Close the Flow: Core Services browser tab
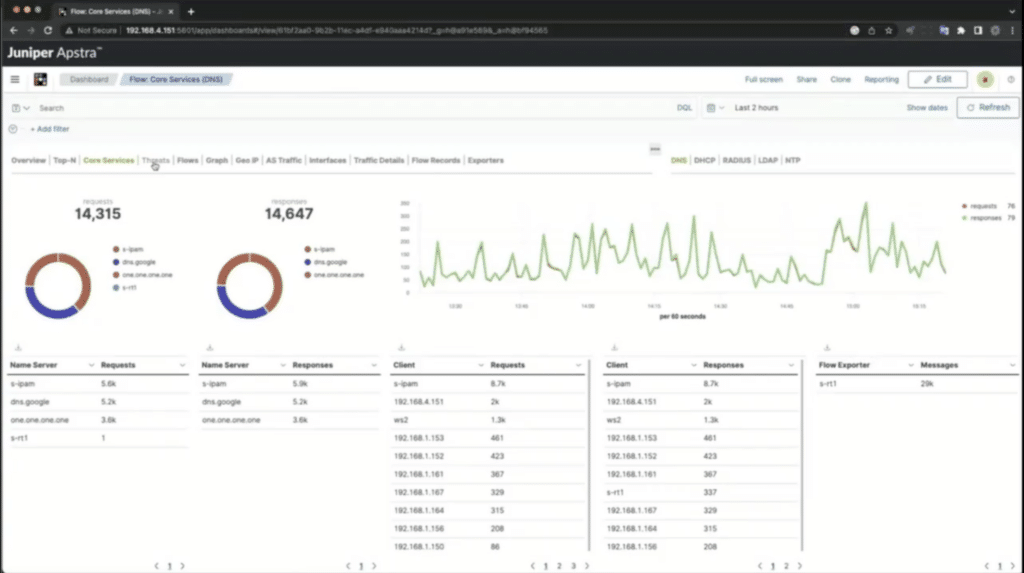This screenshot has width=1024, height=573. coord(171,11)
